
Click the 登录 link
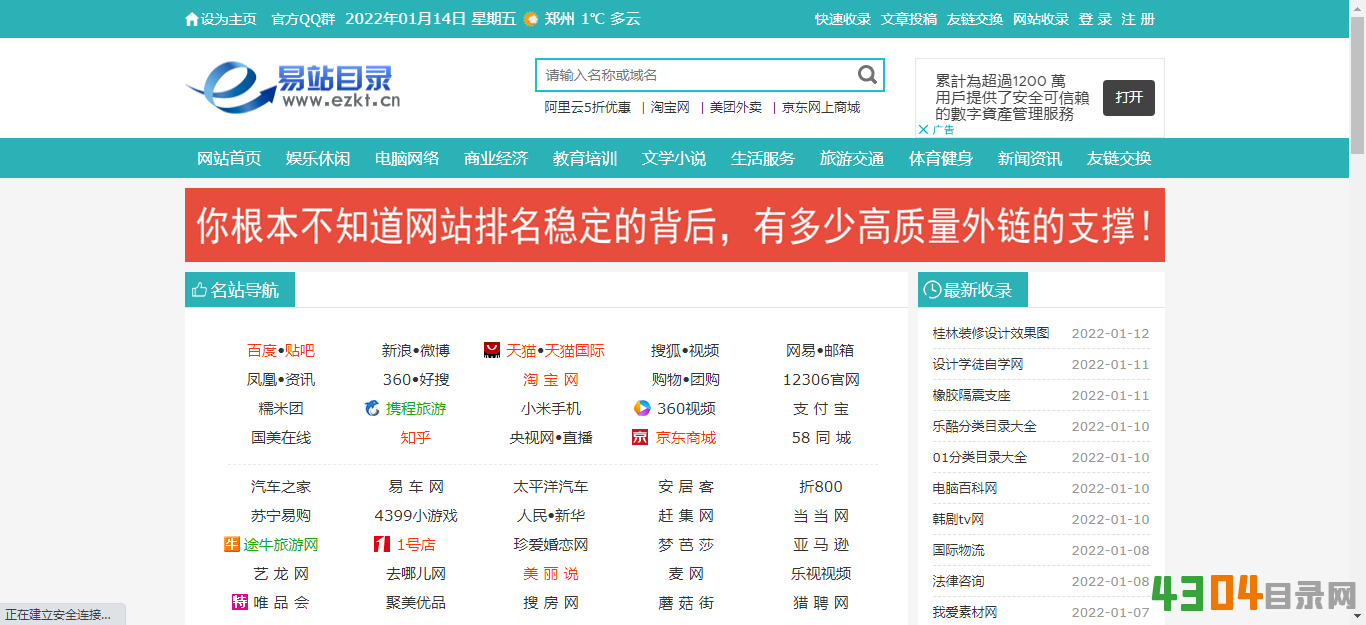(1096, 19)
